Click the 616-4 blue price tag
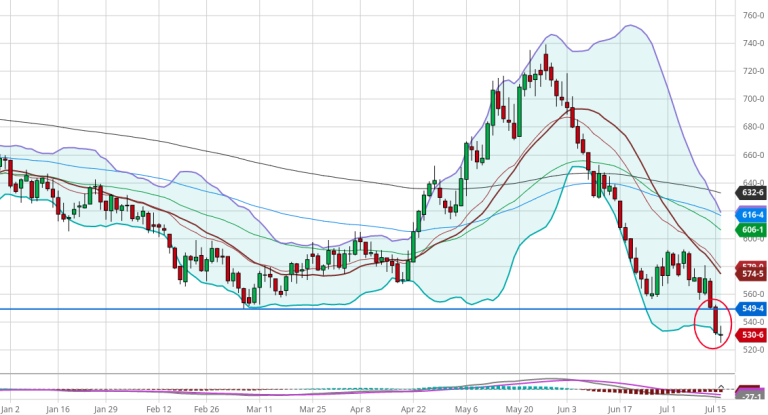The height and width of the screenshot is (415, 768). [752, 215]
